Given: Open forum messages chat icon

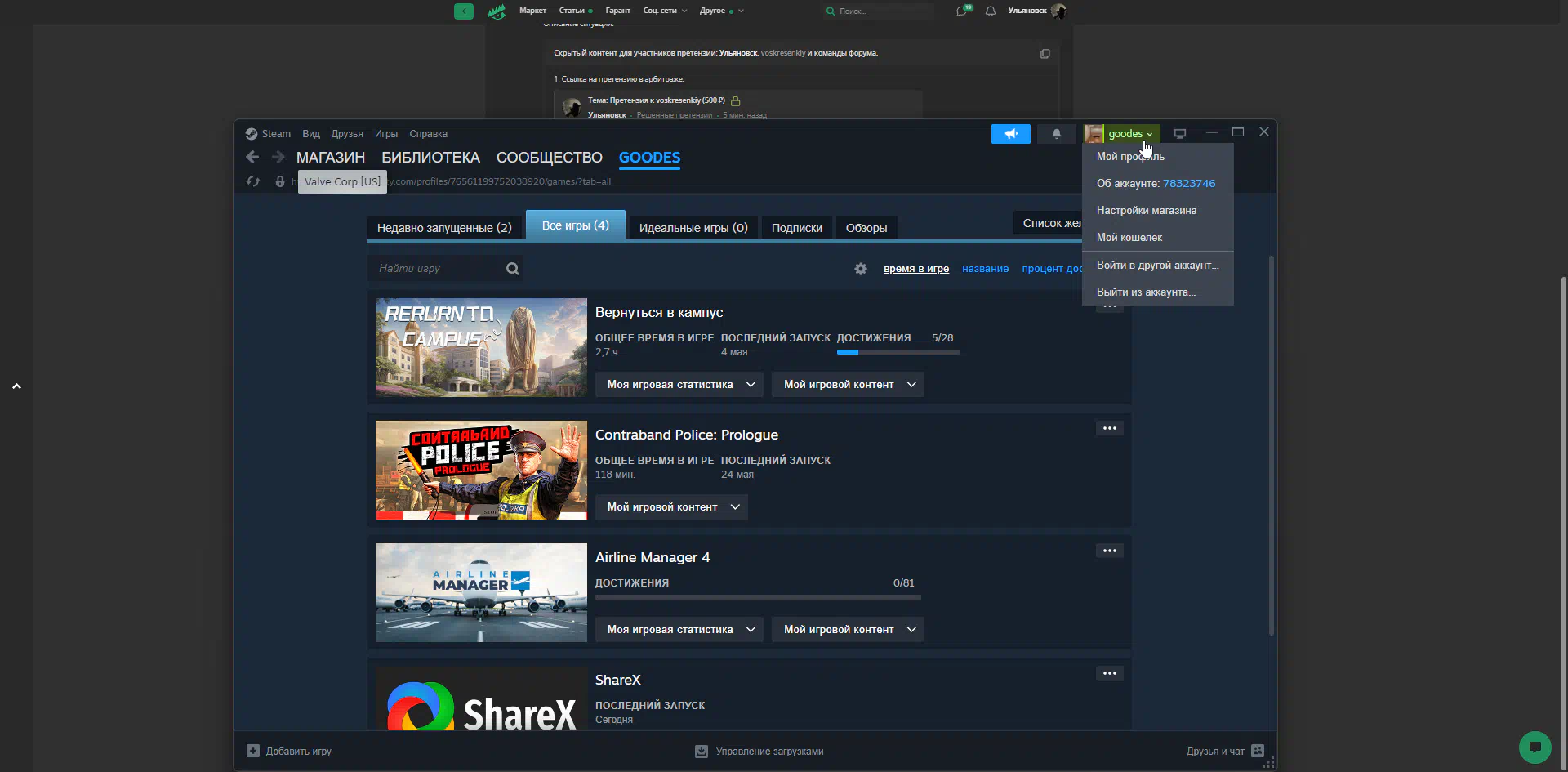Looking at the screenshot, I should point(963,11).
